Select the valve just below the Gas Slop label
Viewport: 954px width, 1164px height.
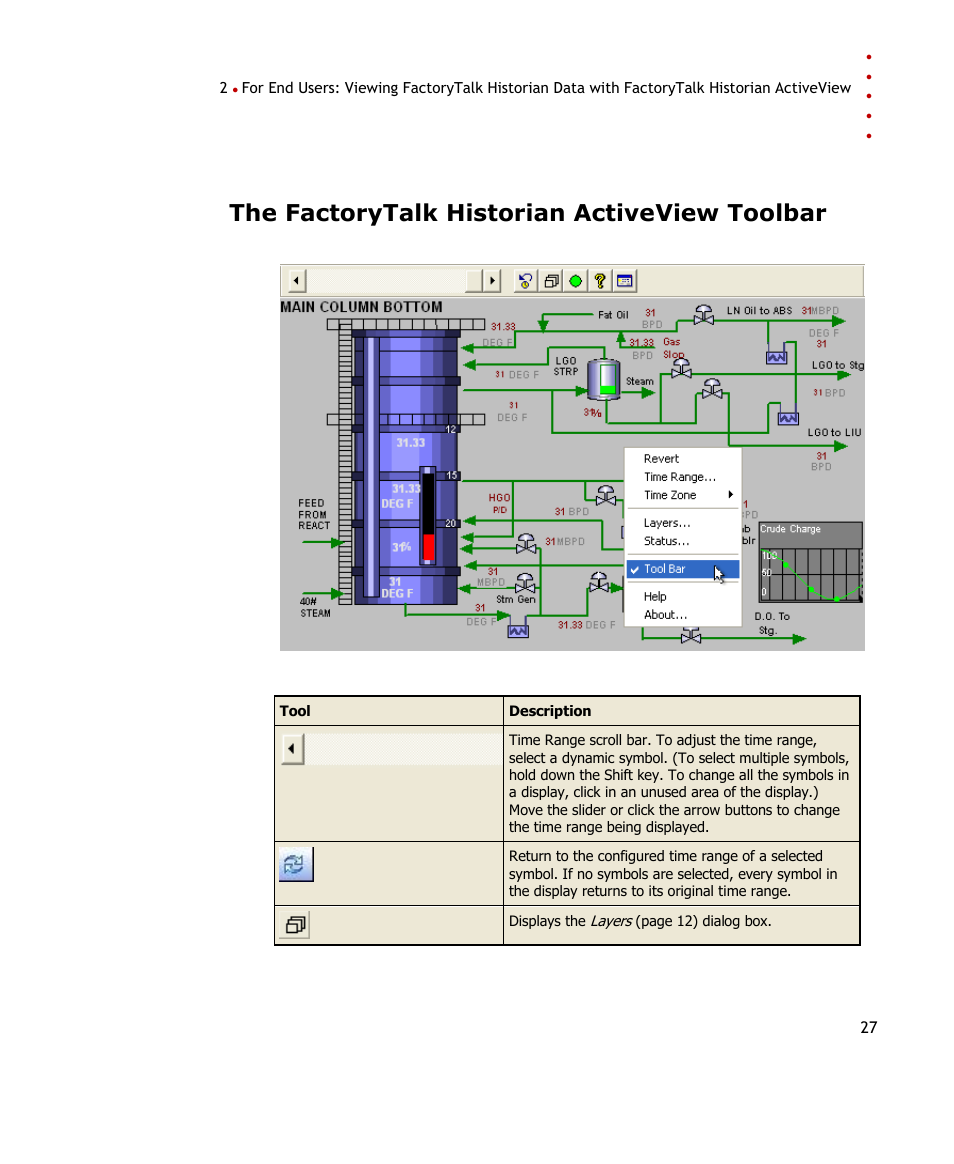pyautogui.click(x=681, y=367)
